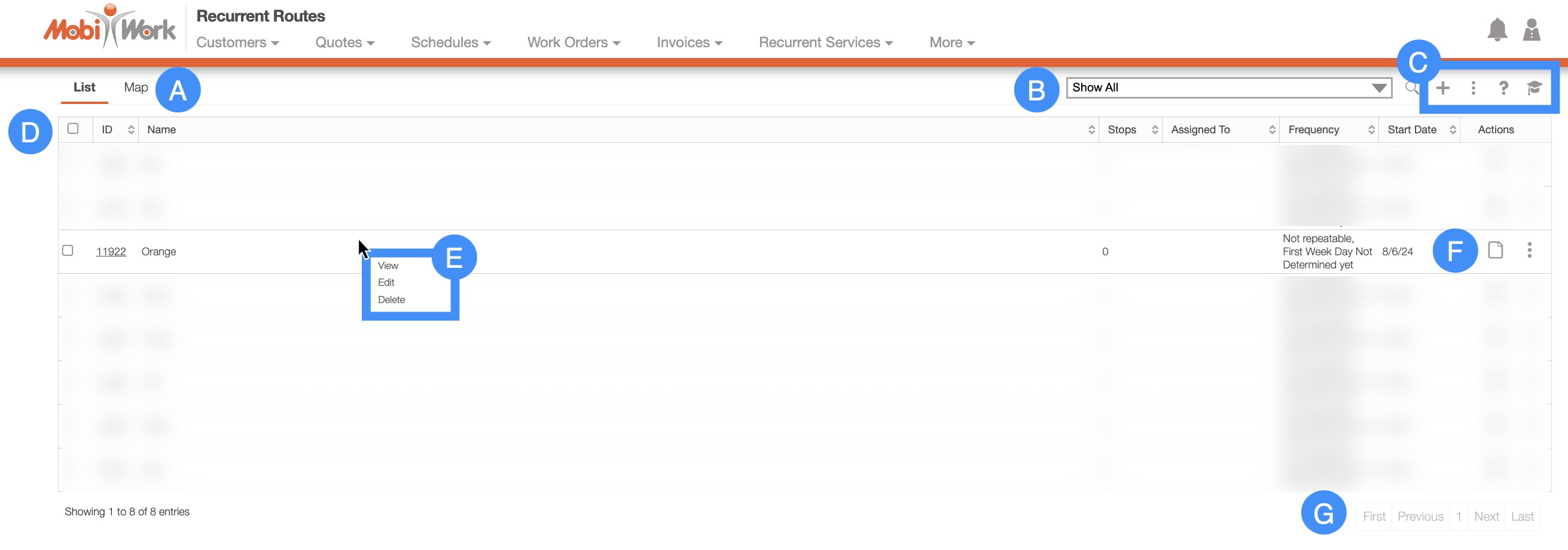The width and height of the screenshot is (1568, 550).
Task: Toggle the select-all checkbox in header
Action: tap(73, 129)
